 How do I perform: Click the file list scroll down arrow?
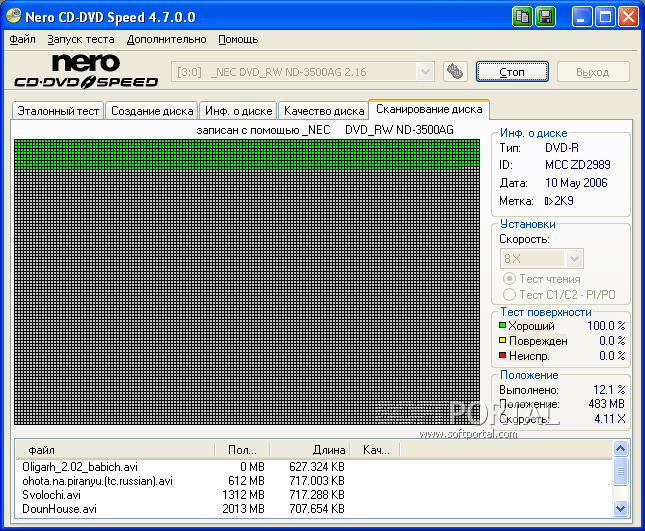click(620, 508)
